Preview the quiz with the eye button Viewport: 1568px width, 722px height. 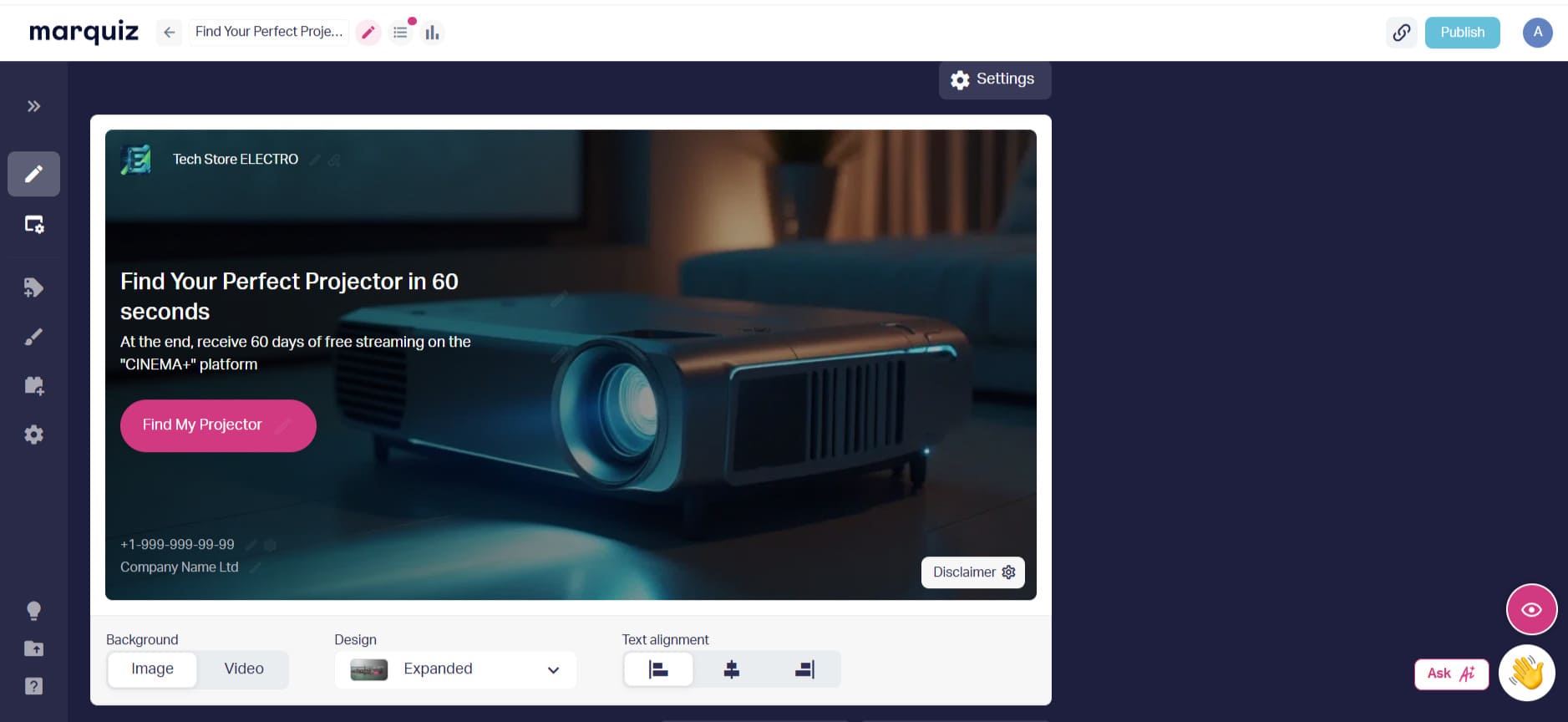coord(1531,610)
